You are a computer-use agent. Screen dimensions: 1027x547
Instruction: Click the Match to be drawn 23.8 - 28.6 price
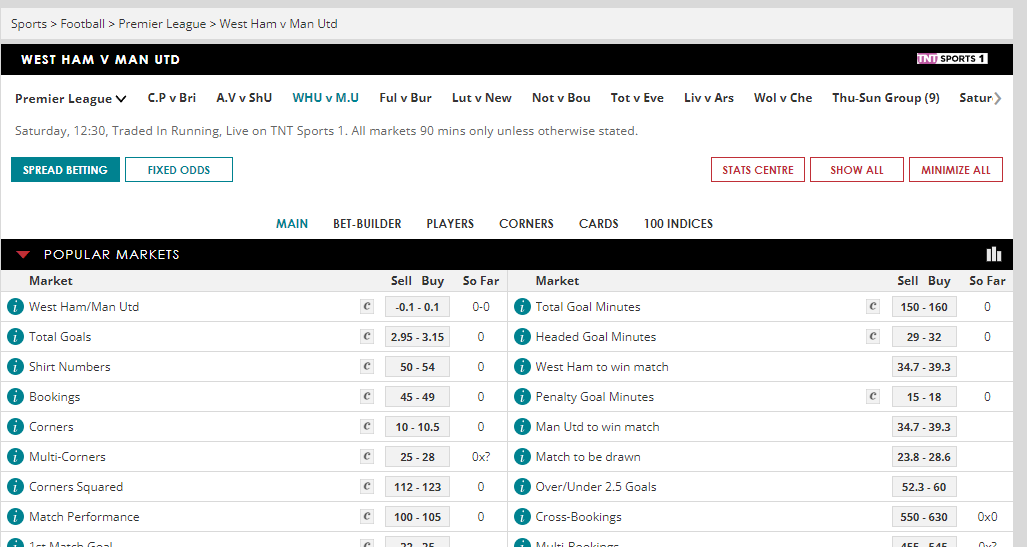(924, 457)
